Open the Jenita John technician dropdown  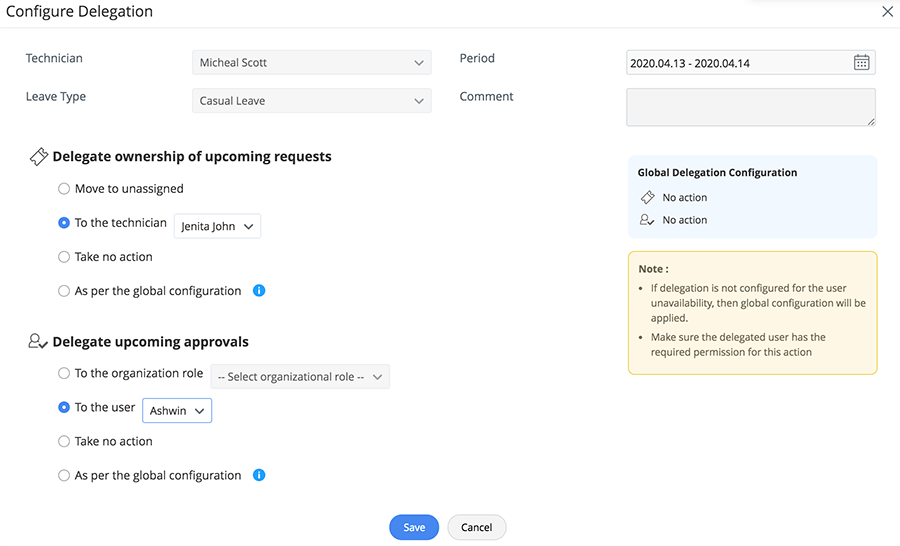coord(217,227)
